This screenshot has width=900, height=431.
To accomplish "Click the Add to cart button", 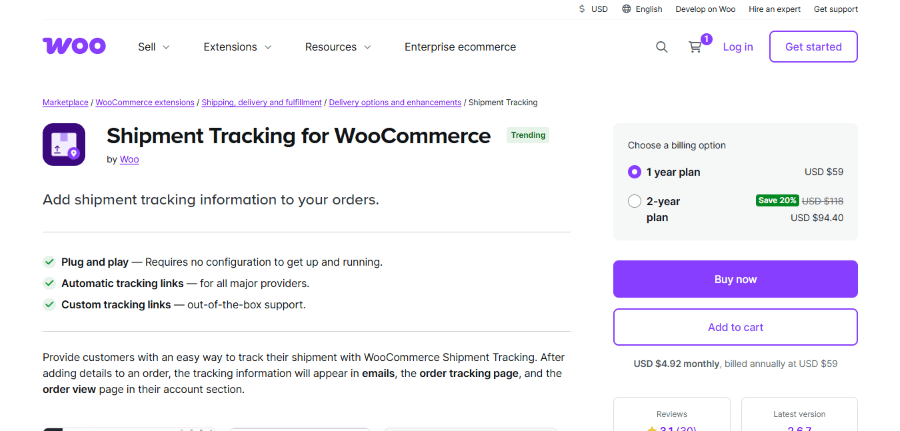I will (x=735, y=327).
